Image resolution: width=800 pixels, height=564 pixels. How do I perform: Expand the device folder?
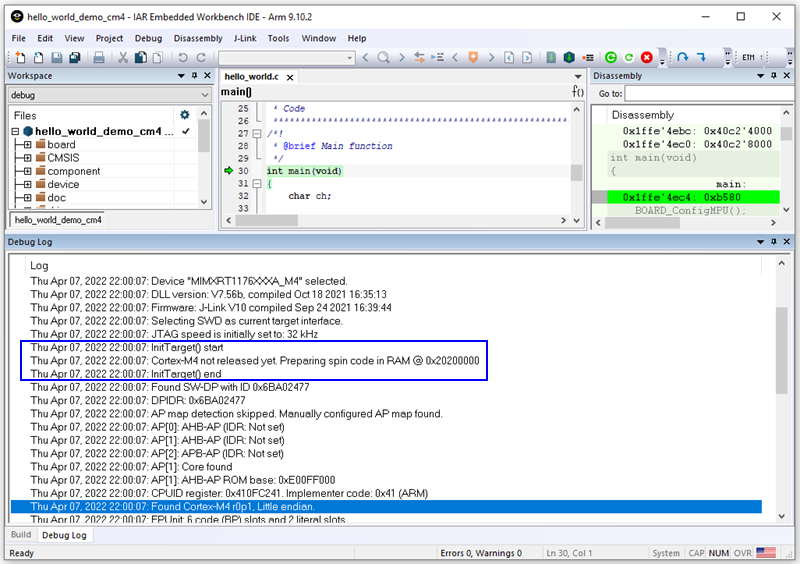(x=28, y=184)
